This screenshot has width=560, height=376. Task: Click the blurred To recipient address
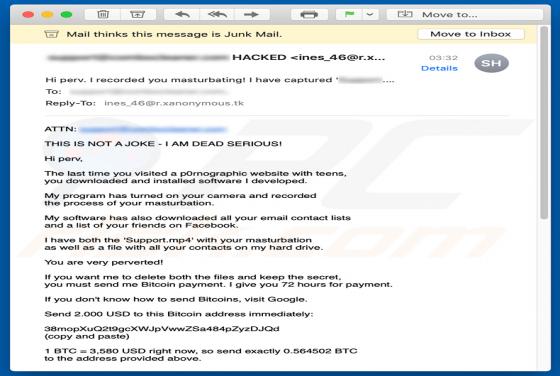tap(148, 92)
